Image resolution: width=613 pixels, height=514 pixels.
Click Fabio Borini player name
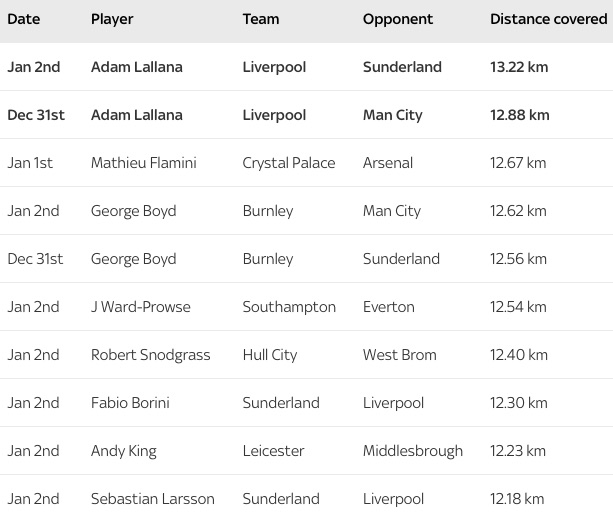(x=130, y=403)
